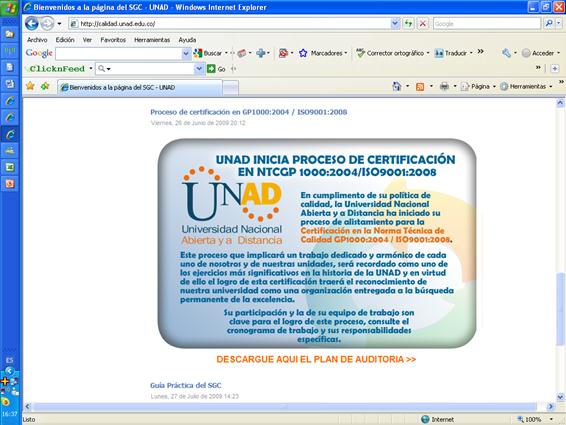Show more Google Toolbar buttons chevron
The width and height of the screenshot is (566, 425).
tap(480, 52)
